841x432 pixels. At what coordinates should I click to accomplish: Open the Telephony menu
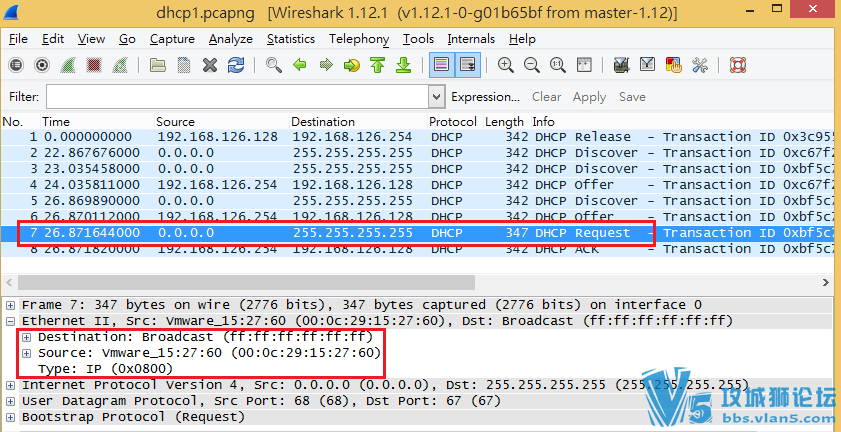coord(359,39)
